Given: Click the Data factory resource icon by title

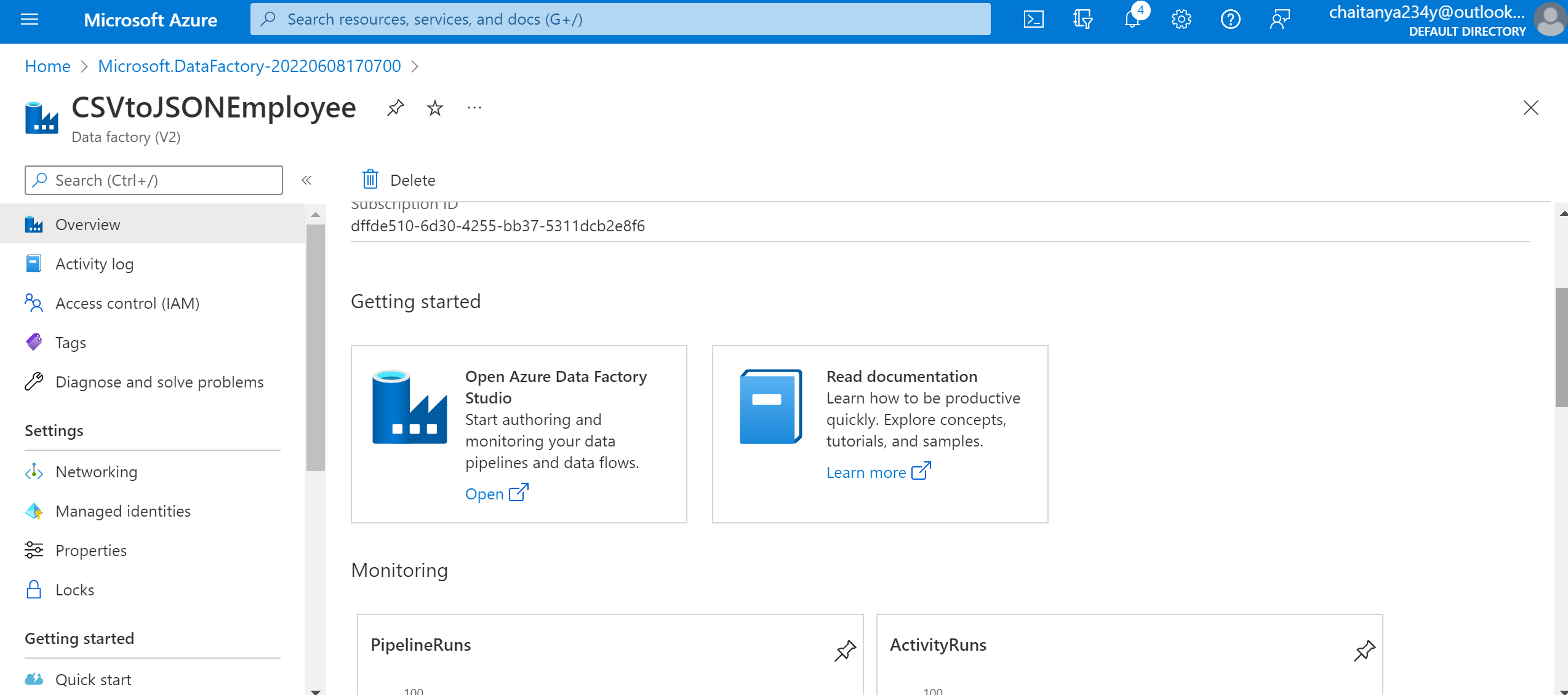Looking at the screenshot, I should tap(42, 117).
